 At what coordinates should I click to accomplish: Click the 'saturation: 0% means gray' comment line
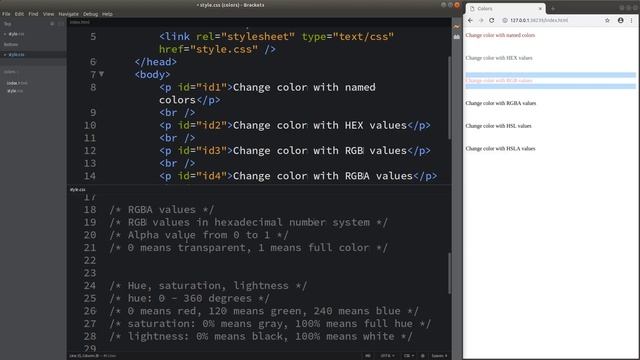pyautogui.click(x=270, y=324)
